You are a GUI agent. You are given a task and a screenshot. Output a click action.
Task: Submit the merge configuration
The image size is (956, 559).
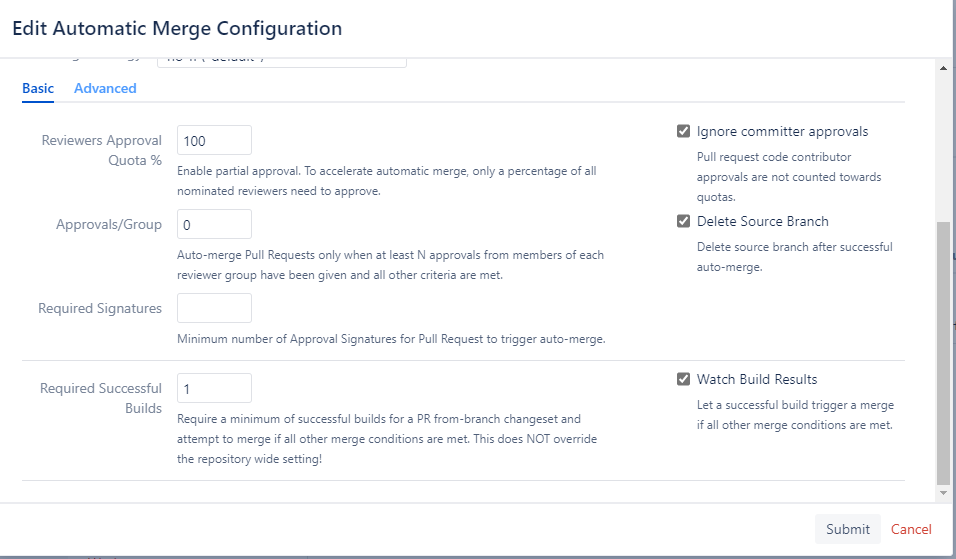[847, 529]
